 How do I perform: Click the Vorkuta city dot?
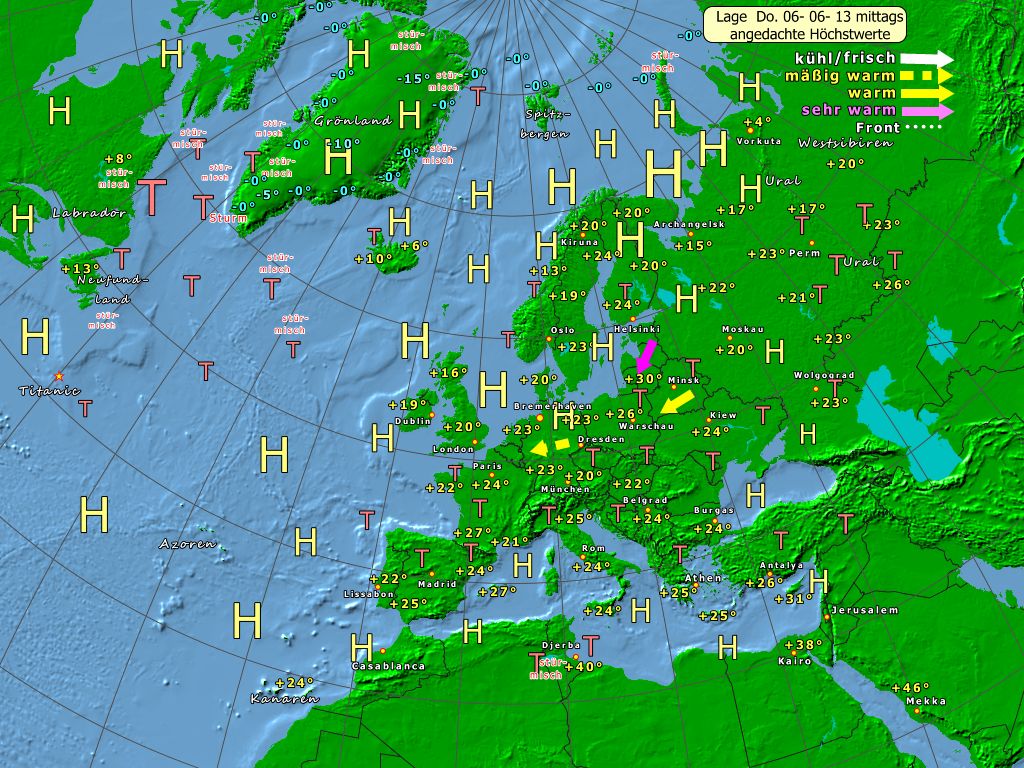(x=749, y=131)
